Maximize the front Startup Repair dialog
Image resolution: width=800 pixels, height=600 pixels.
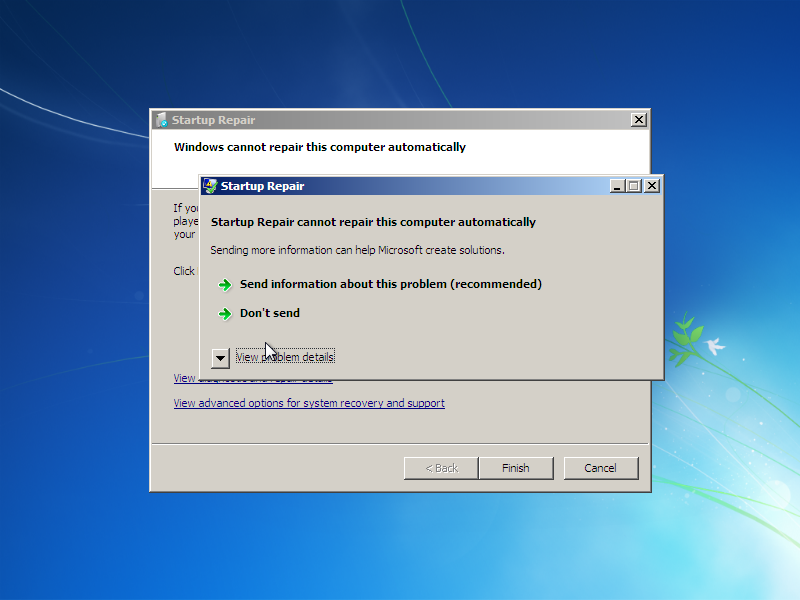(634, 186)
